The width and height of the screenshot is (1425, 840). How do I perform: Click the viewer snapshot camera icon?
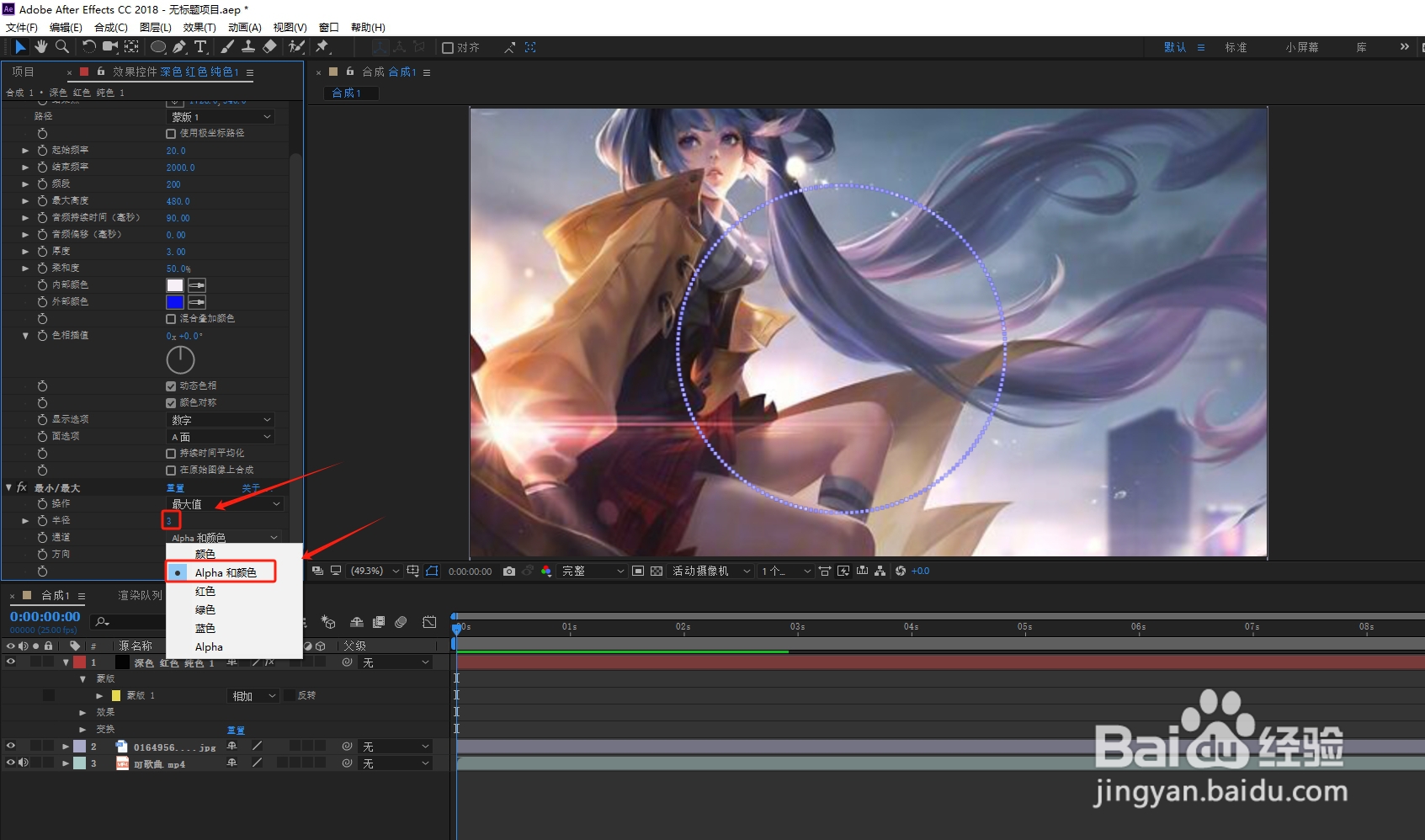tap(509, 571)
